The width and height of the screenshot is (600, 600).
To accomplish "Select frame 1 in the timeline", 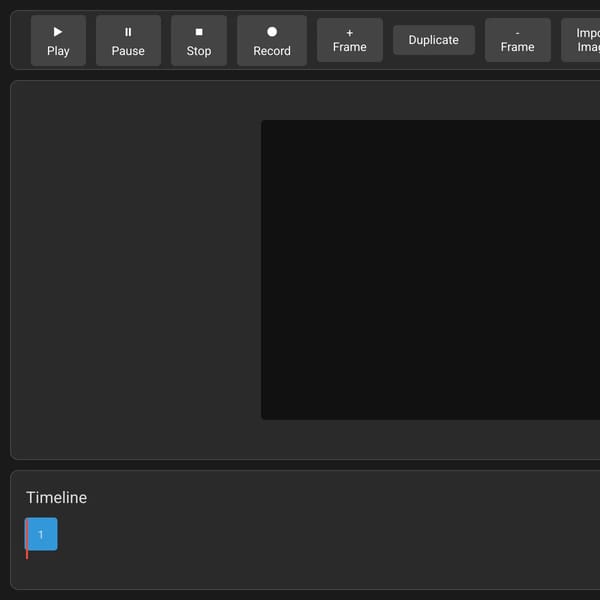I will pos(41,534).
